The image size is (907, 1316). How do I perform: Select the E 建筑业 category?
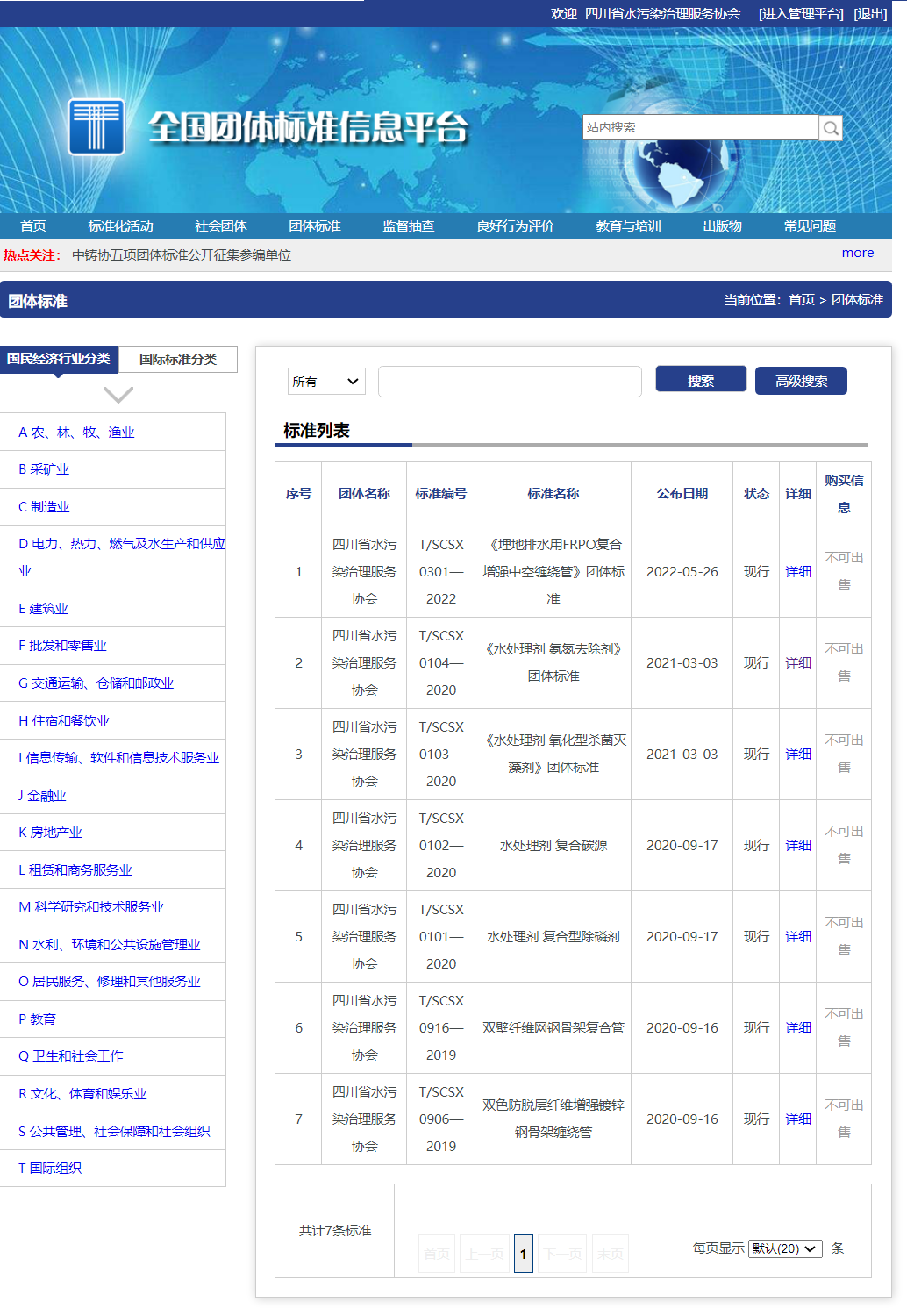coord(42,608)
